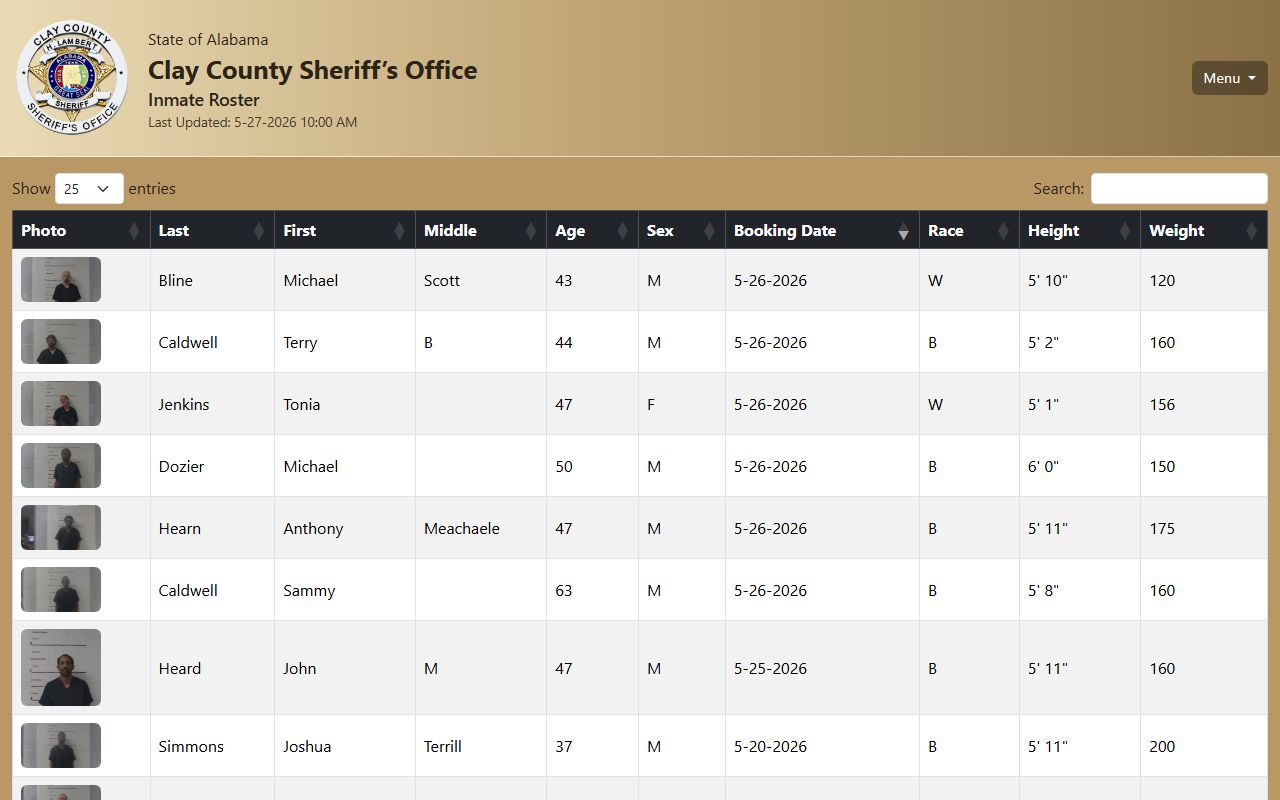This screenshot has height=800, width=1280.
Task: Click height 6' 0" in Dozier row
Action: (1044, 466)
